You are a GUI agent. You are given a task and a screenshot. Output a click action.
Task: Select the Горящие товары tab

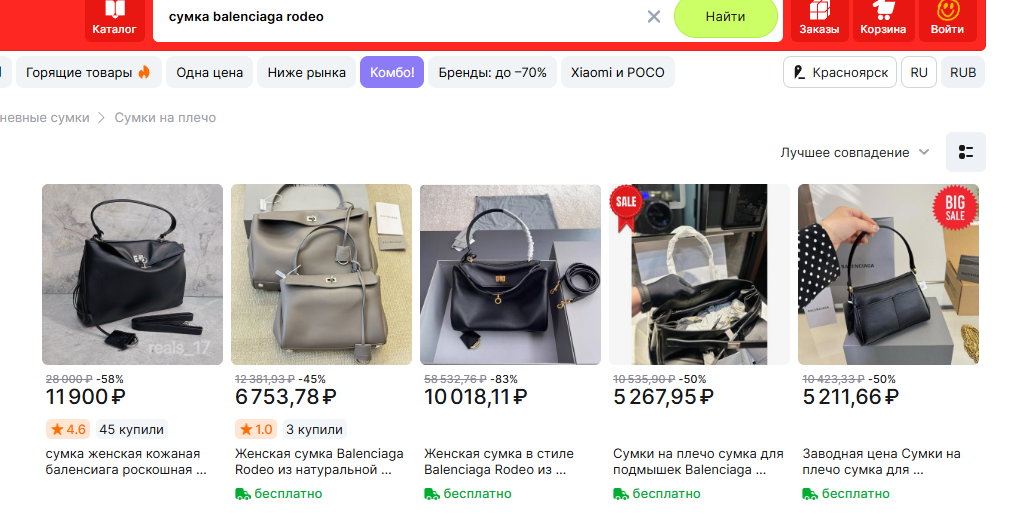click(x=88, y=72)
